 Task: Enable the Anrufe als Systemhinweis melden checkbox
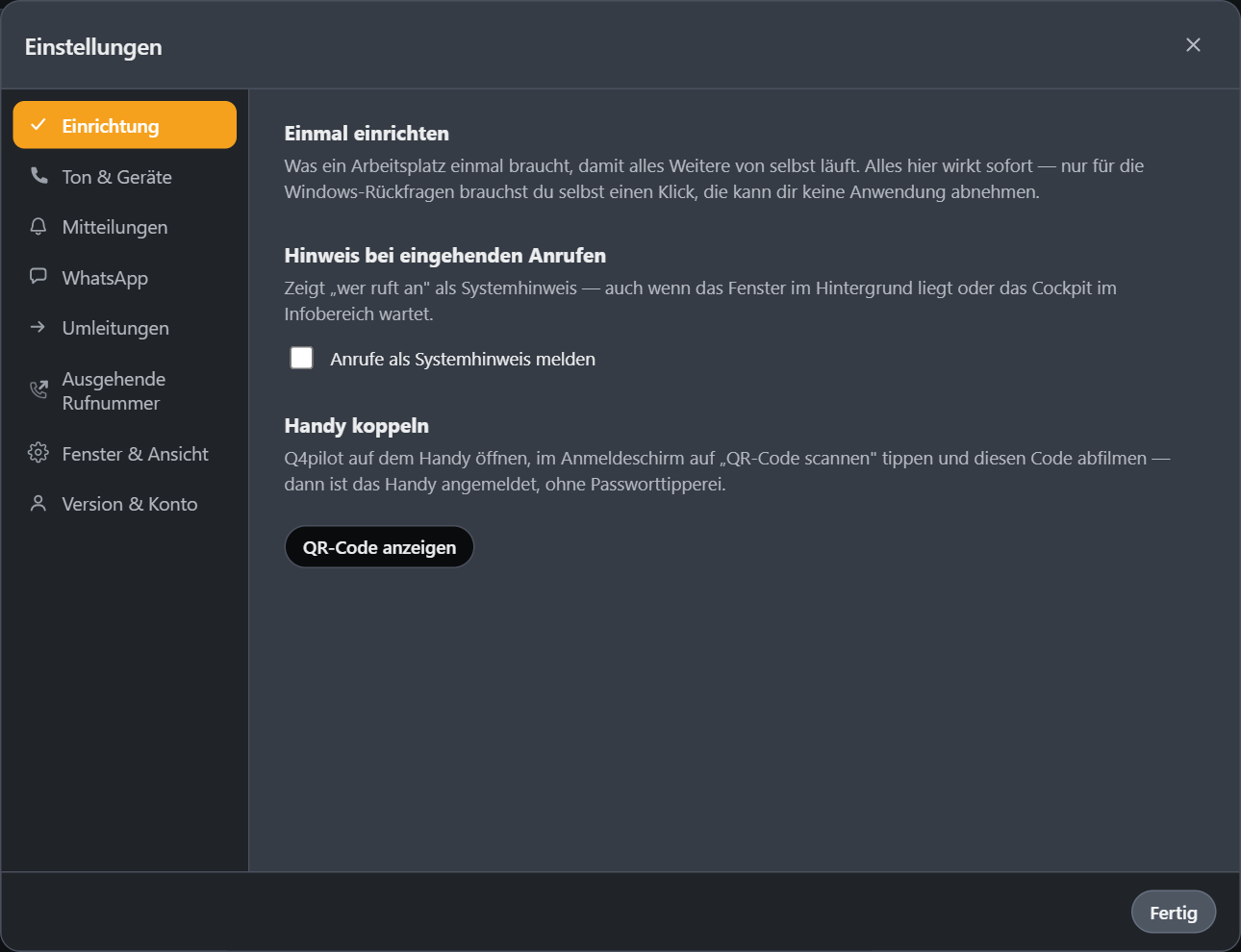(x=302, y=358)
